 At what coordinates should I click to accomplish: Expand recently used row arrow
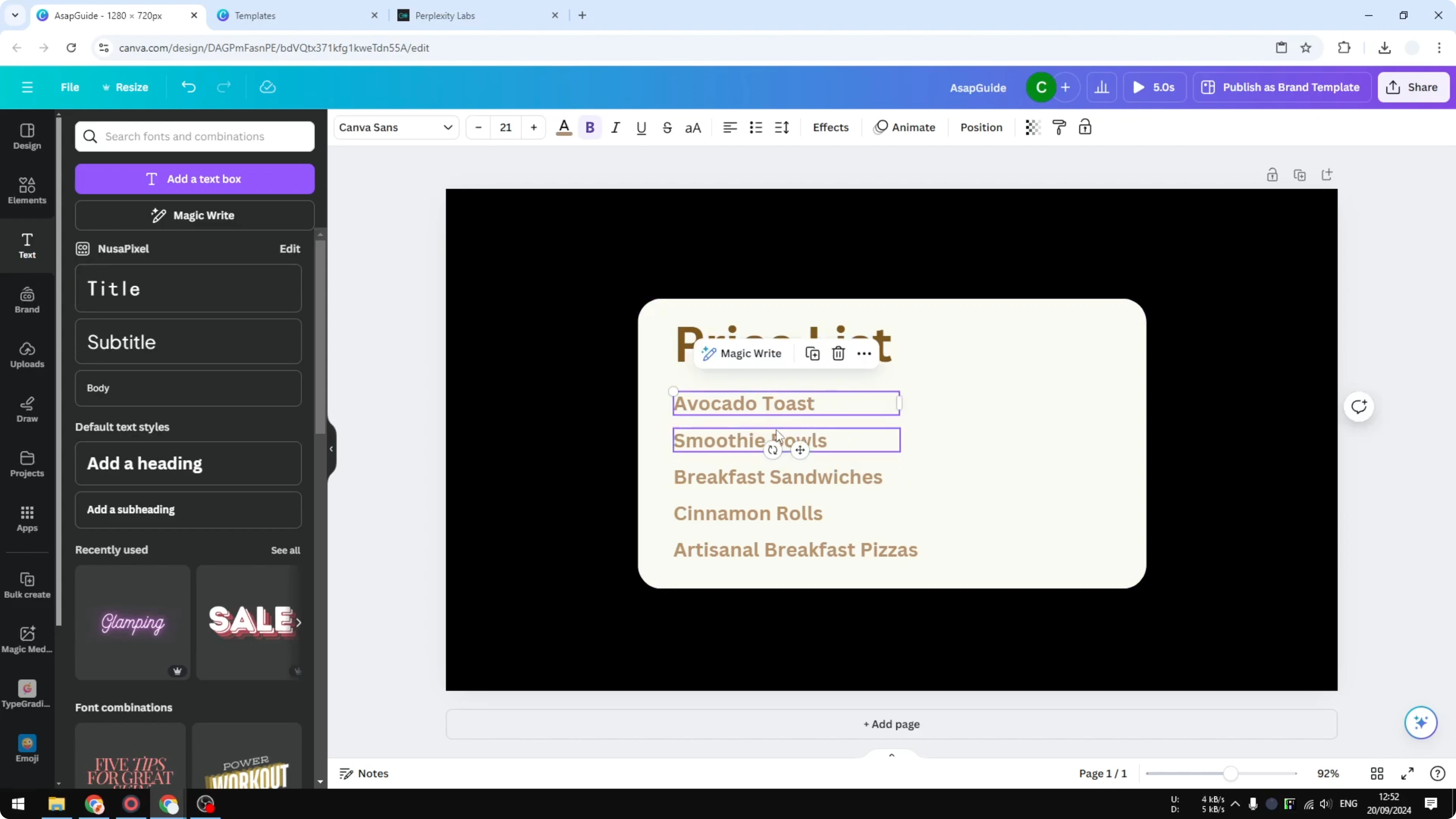tap(298, 622)
